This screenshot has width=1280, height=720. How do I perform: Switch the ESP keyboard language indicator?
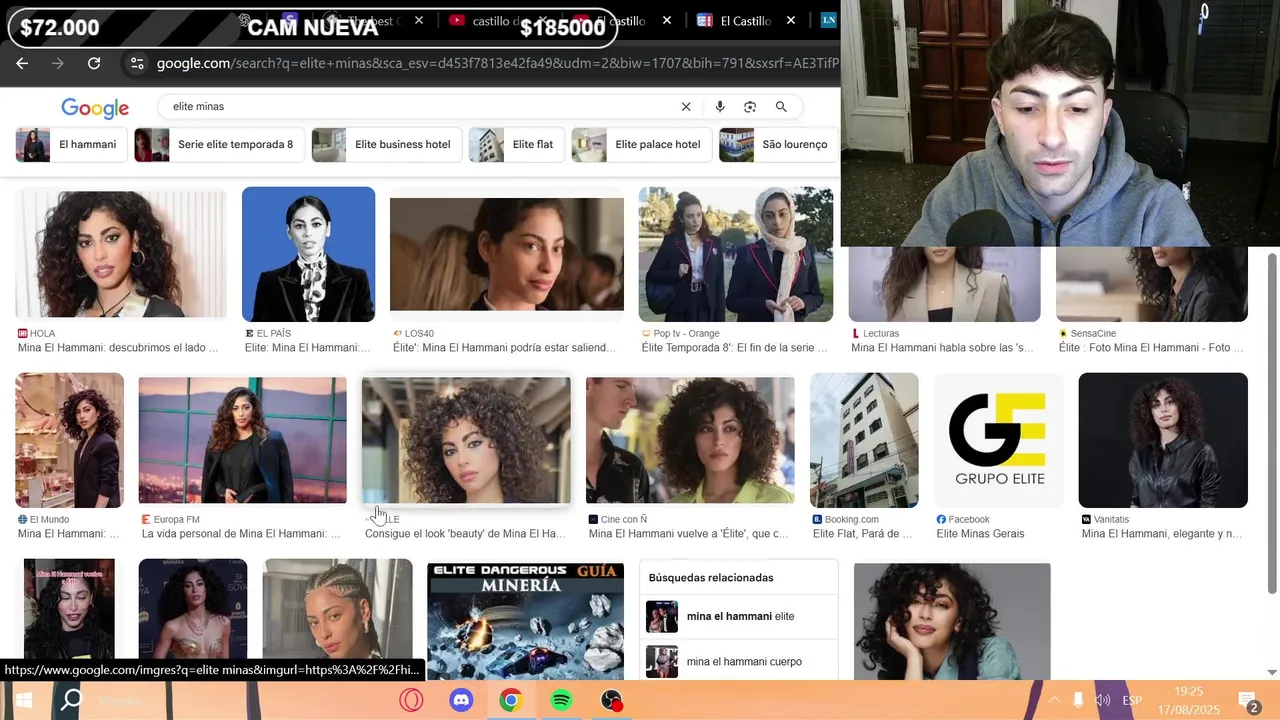coord(1132,700)
